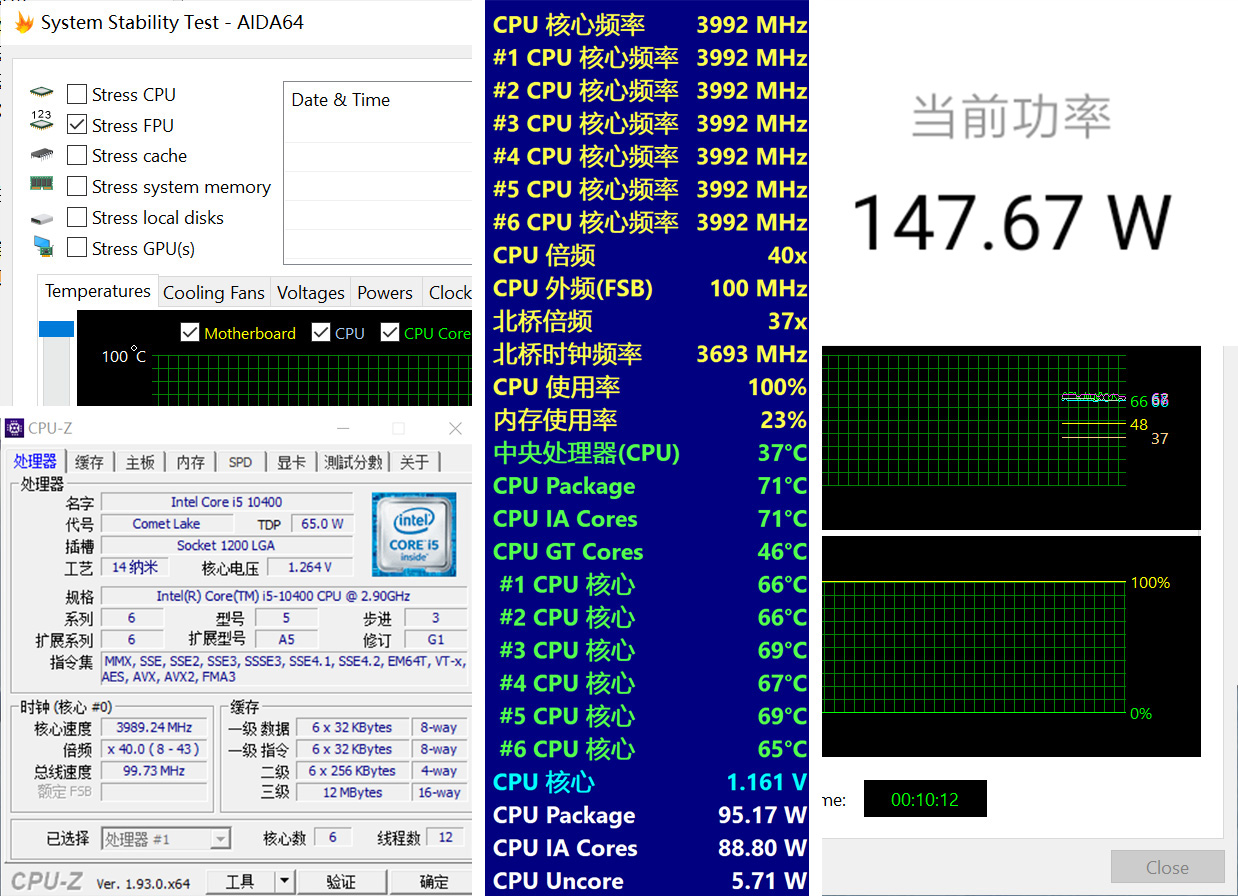Screen dimensions: 1238x896
Task: Click the Intel Core i5 10400 name field
Action: [226, 502]
